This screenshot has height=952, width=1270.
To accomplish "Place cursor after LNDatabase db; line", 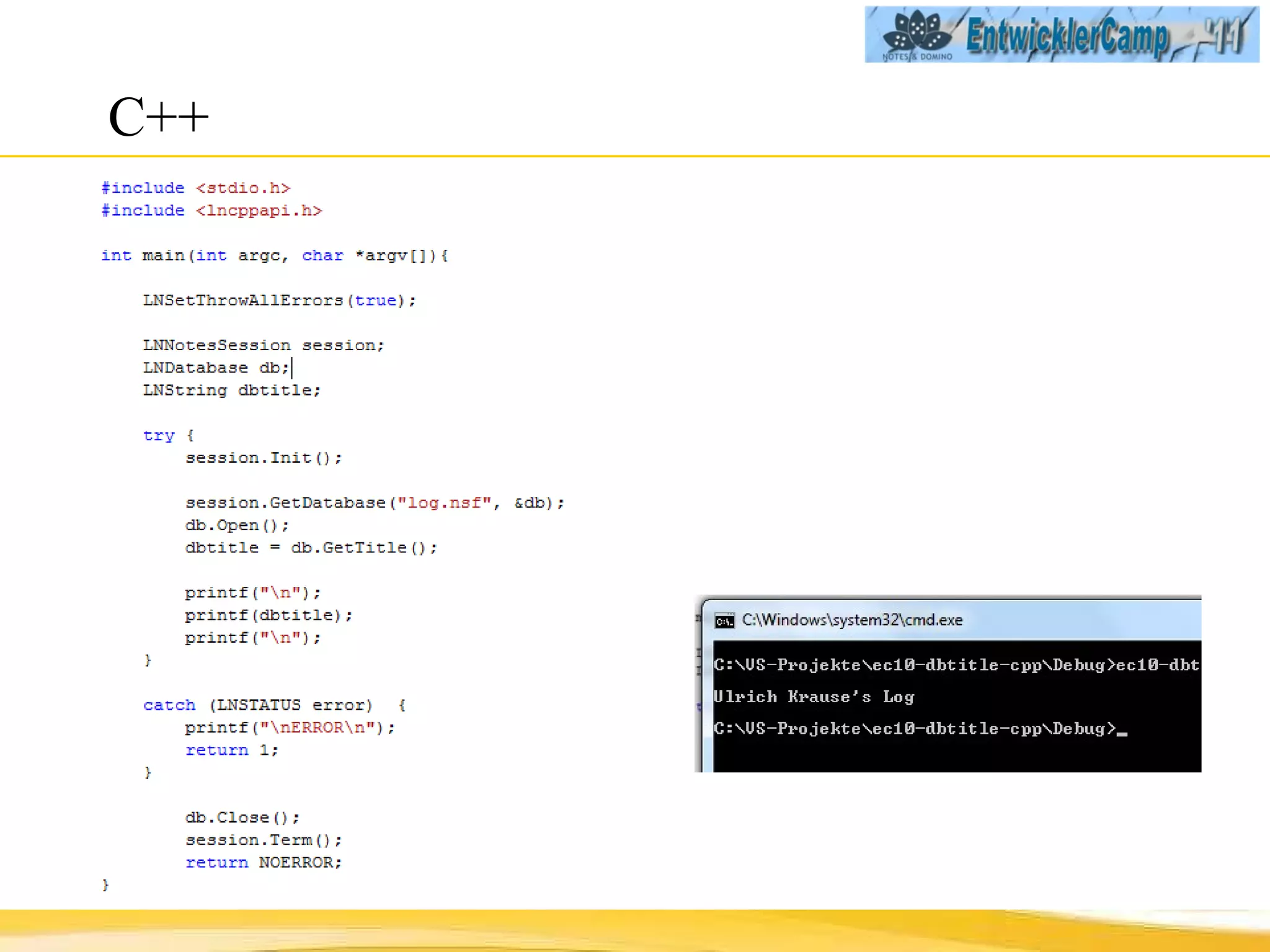I will (292, 368).
